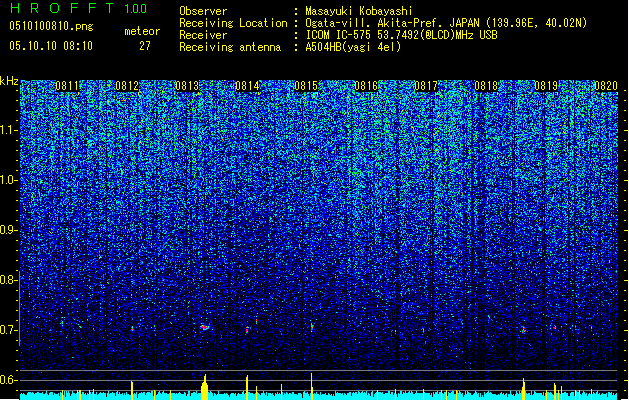The height and width of the screenshot is (400, 629).
Task: Click the antenna A504HB(yagi 4el) text
Action: (353, 47)
